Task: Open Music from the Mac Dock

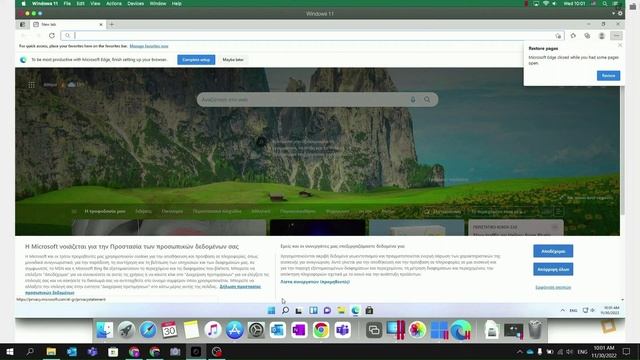Action: (x=213, y=330)
